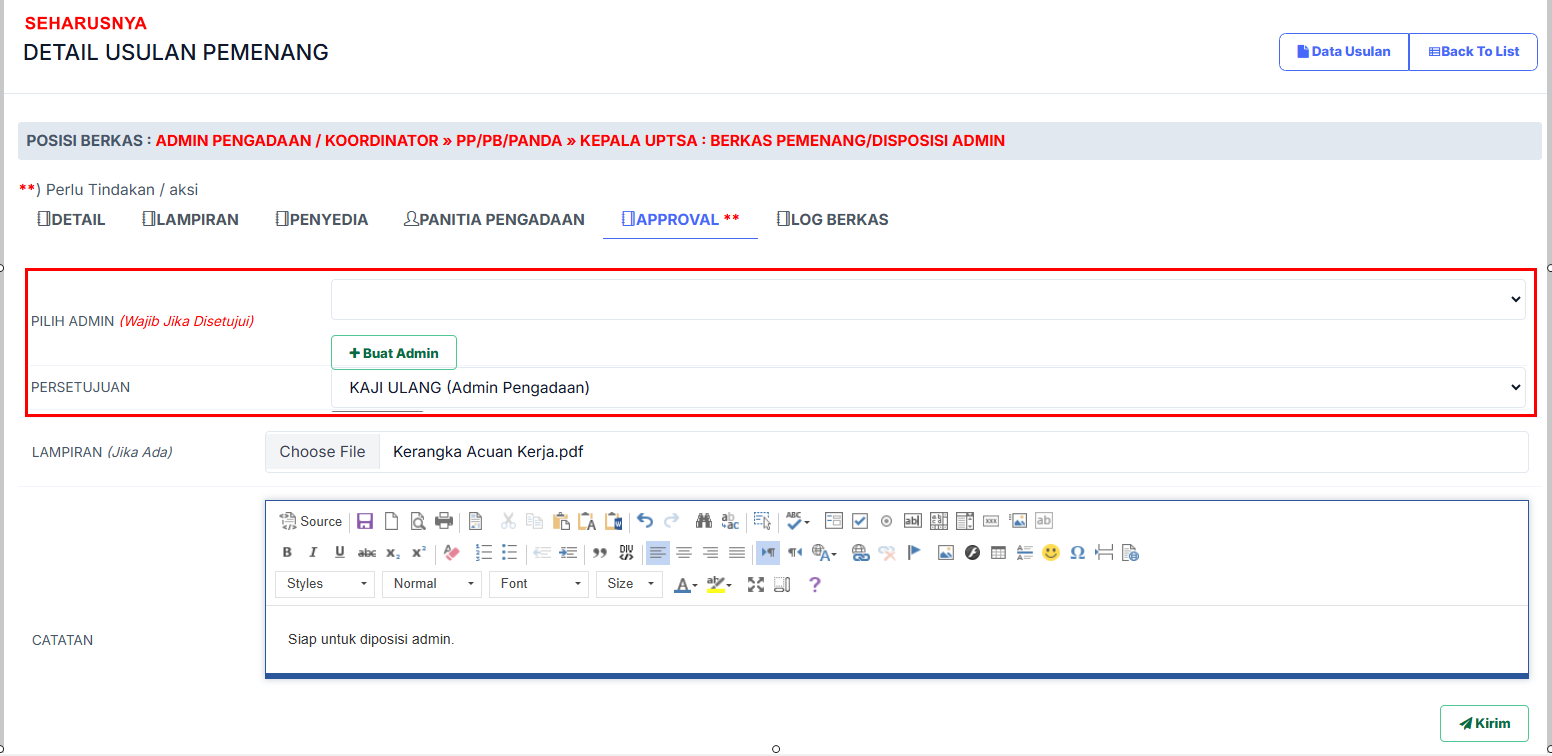The height and width of the screenshot is (756, 1552).
Task: Open the text color picker
Action: (x=685, y=584)
